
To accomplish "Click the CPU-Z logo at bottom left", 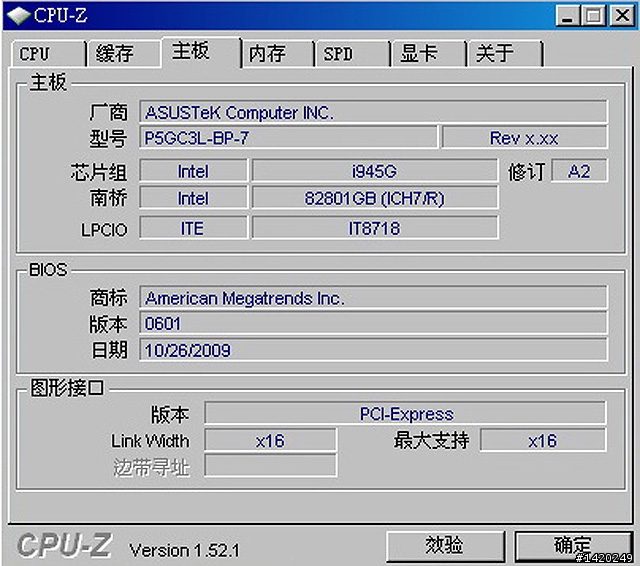I will [x=64, y=544].
